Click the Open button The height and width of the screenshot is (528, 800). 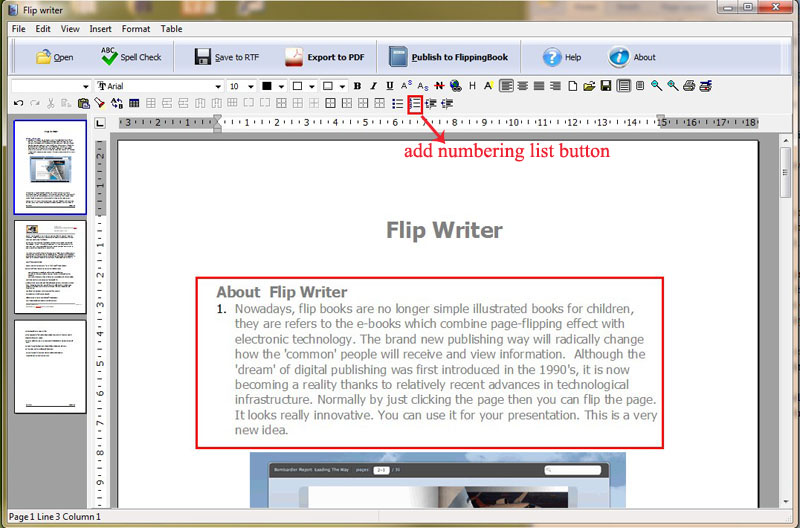coord(54,57)
